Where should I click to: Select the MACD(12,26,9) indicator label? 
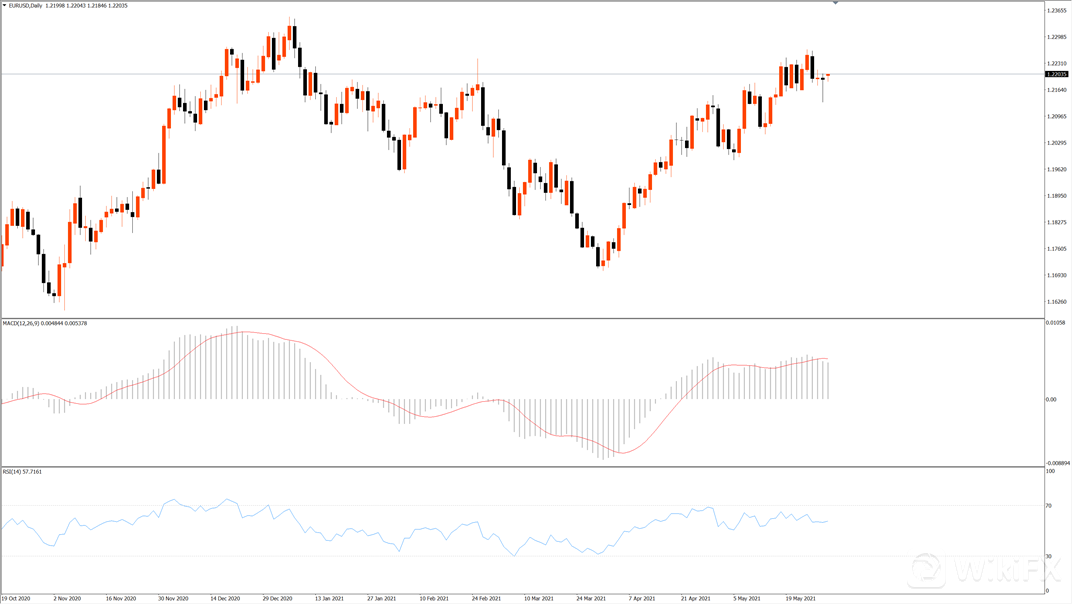(23, 323)
